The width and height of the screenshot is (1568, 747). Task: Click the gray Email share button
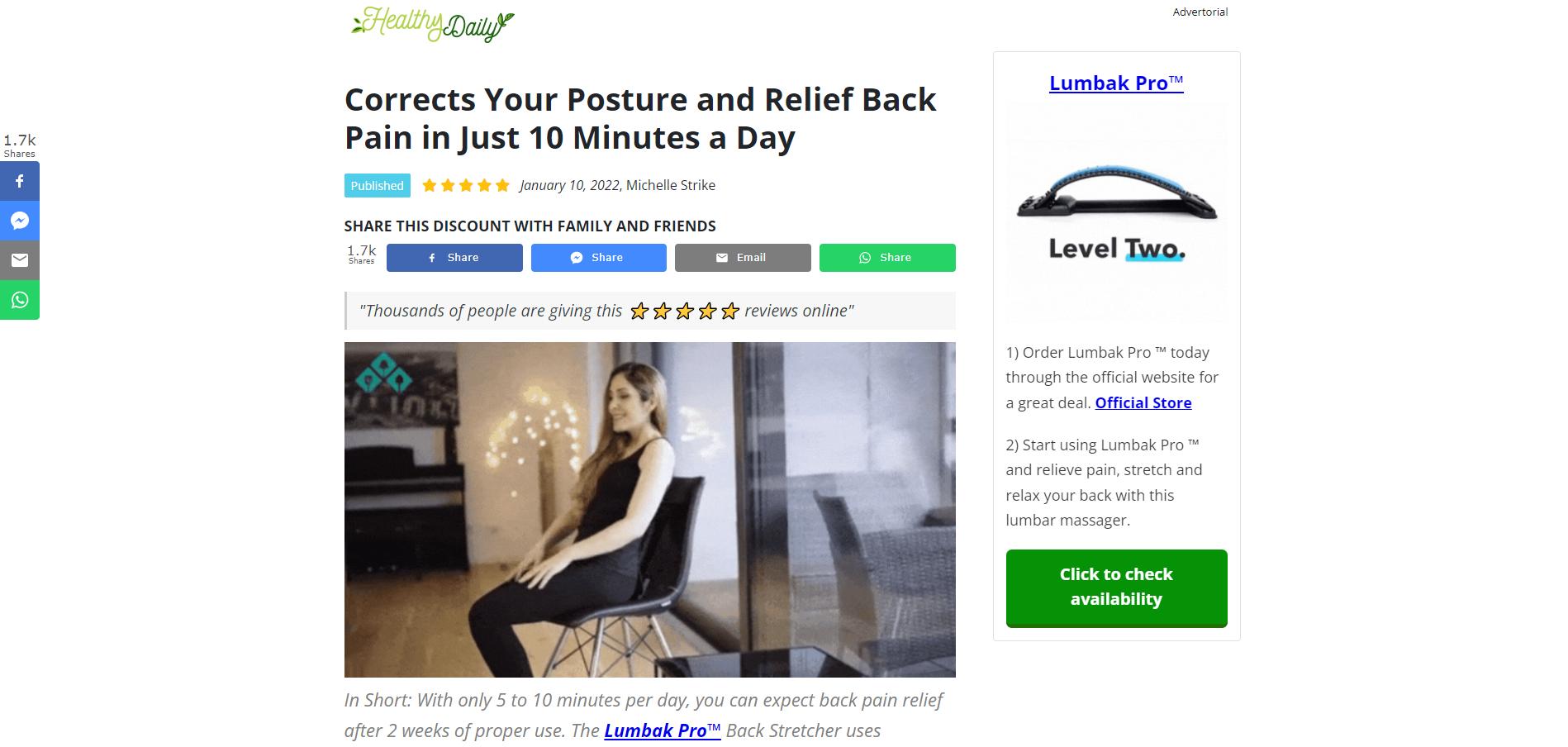pos(743,258)
